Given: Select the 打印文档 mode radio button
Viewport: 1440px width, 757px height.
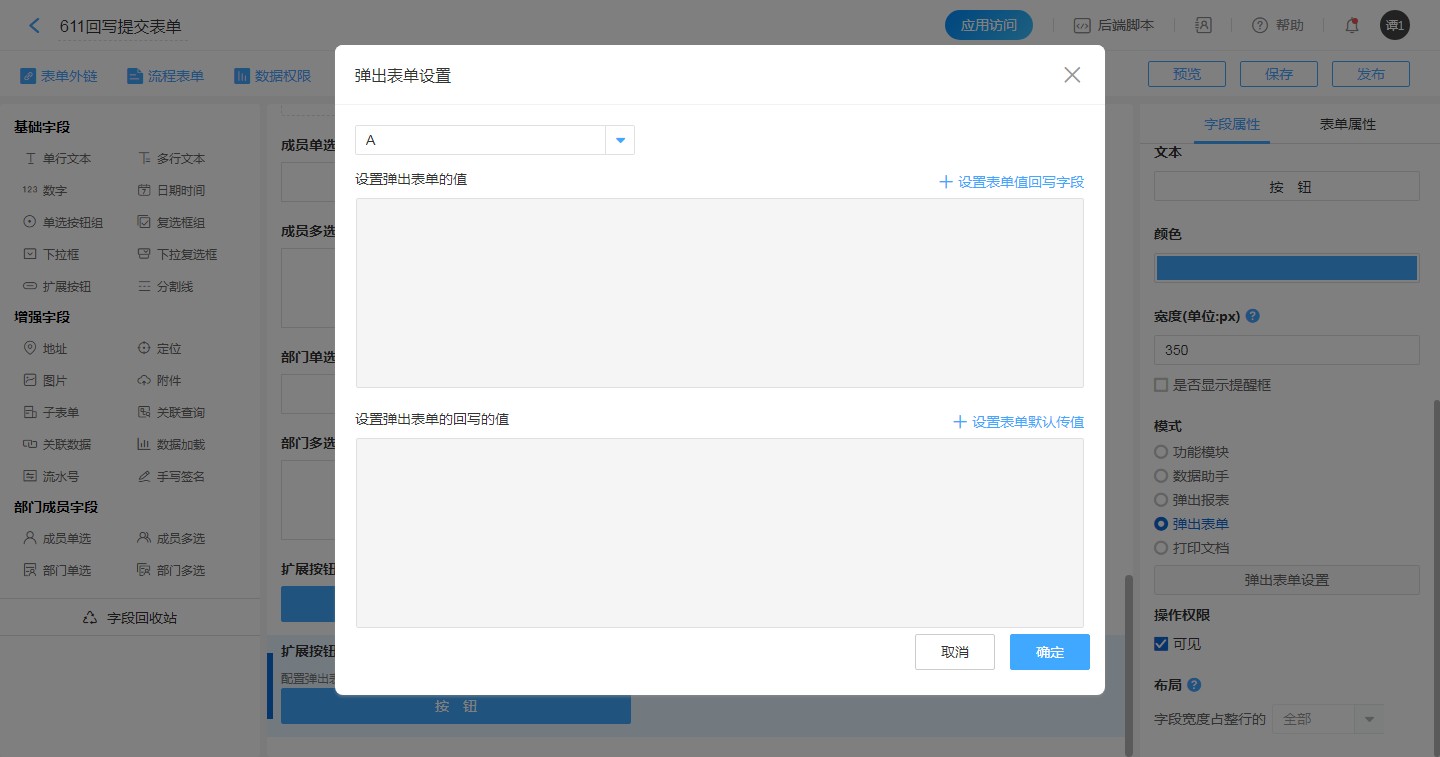Looking at the screenshot, I should (1161, 548).
